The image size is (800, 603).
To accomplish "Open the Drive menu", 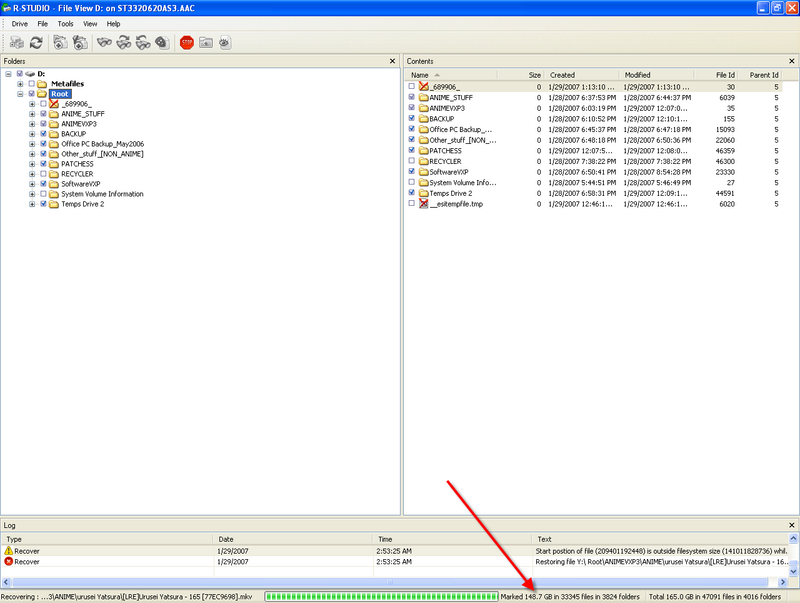I will 19,23.
